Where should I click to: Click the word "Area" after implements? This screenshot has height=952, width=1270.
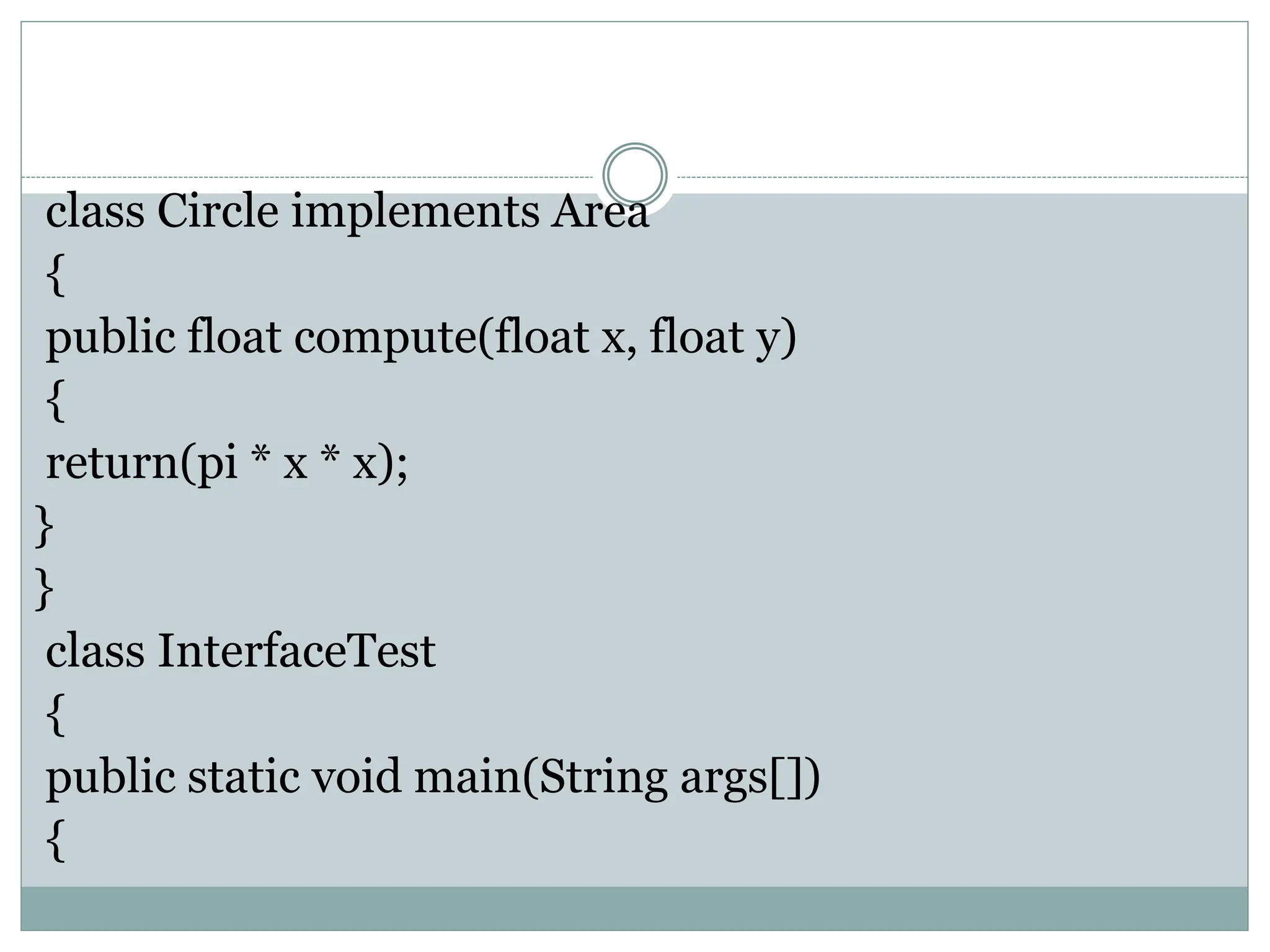pyautogui.click(x=600, y=211)
